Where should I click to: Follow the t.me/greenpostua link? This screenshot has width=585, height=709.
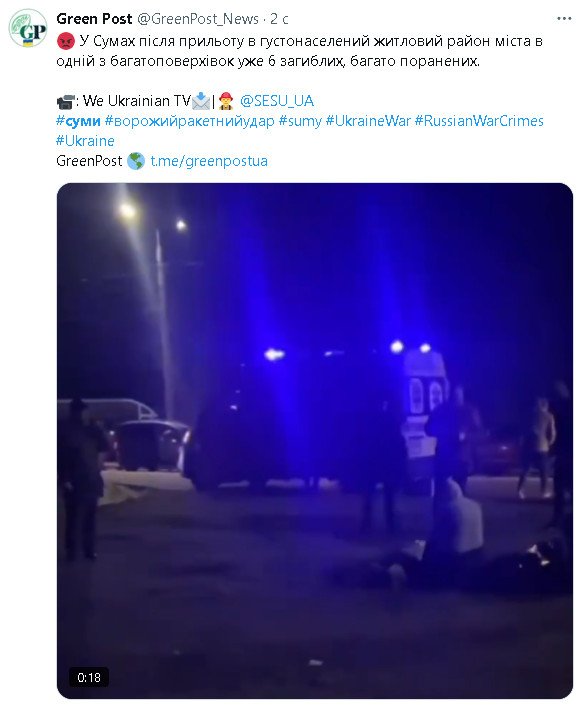point(209,161)
